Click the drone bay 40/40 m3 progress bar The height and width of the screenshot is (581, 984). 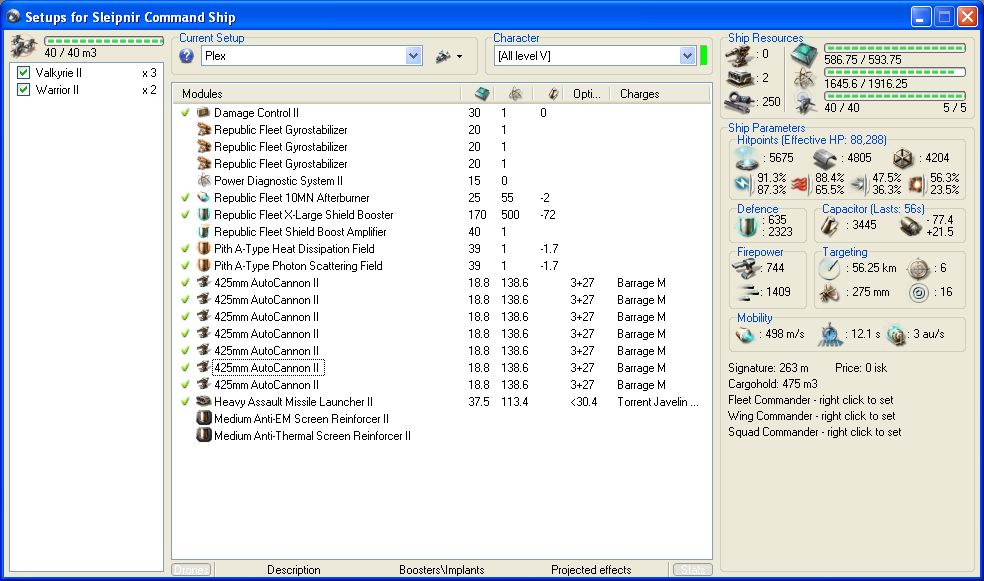[x=104, y=41]
